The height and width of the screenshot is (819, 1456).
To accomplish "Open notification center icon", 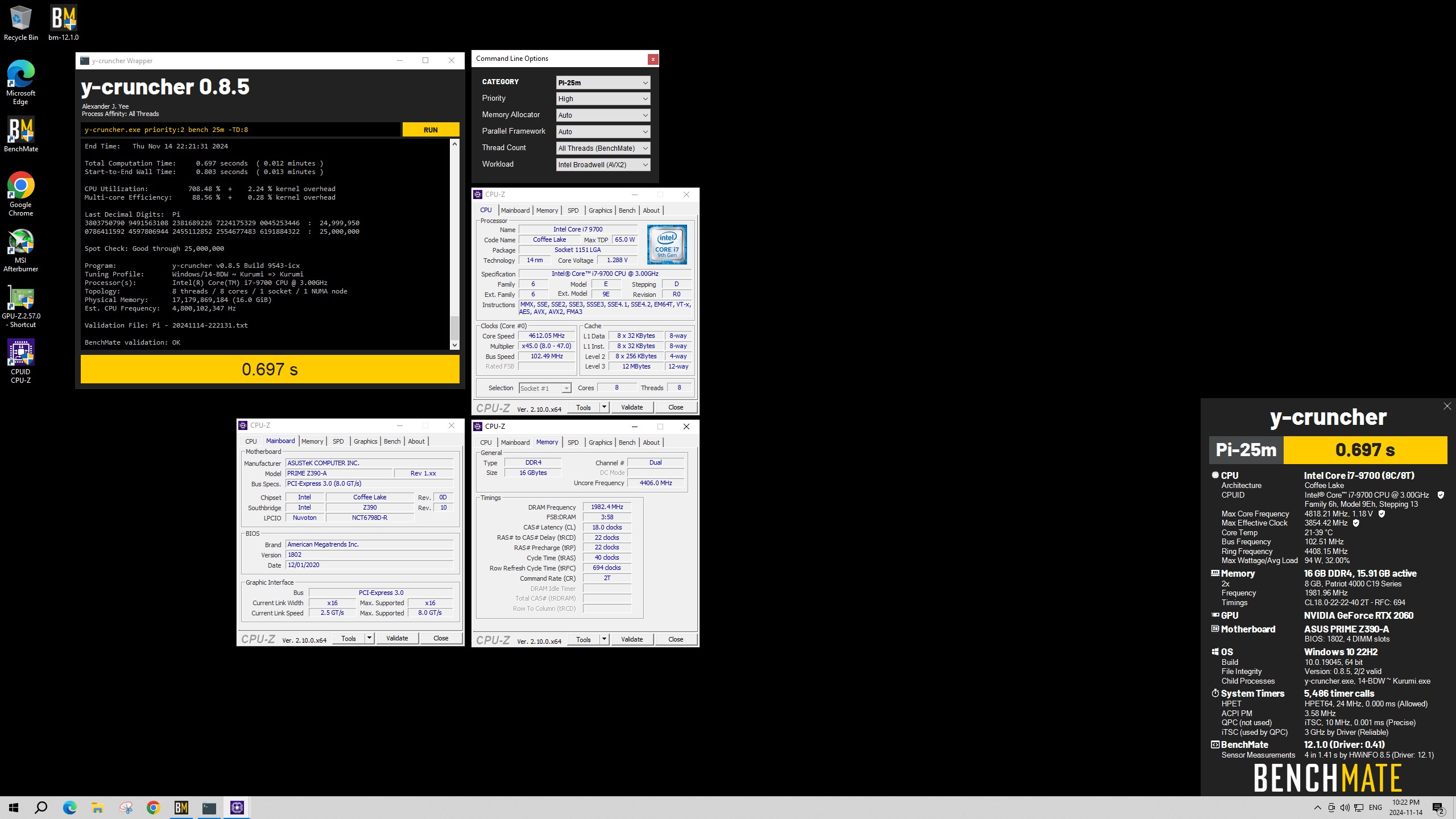I will [x=1438, y=808].
